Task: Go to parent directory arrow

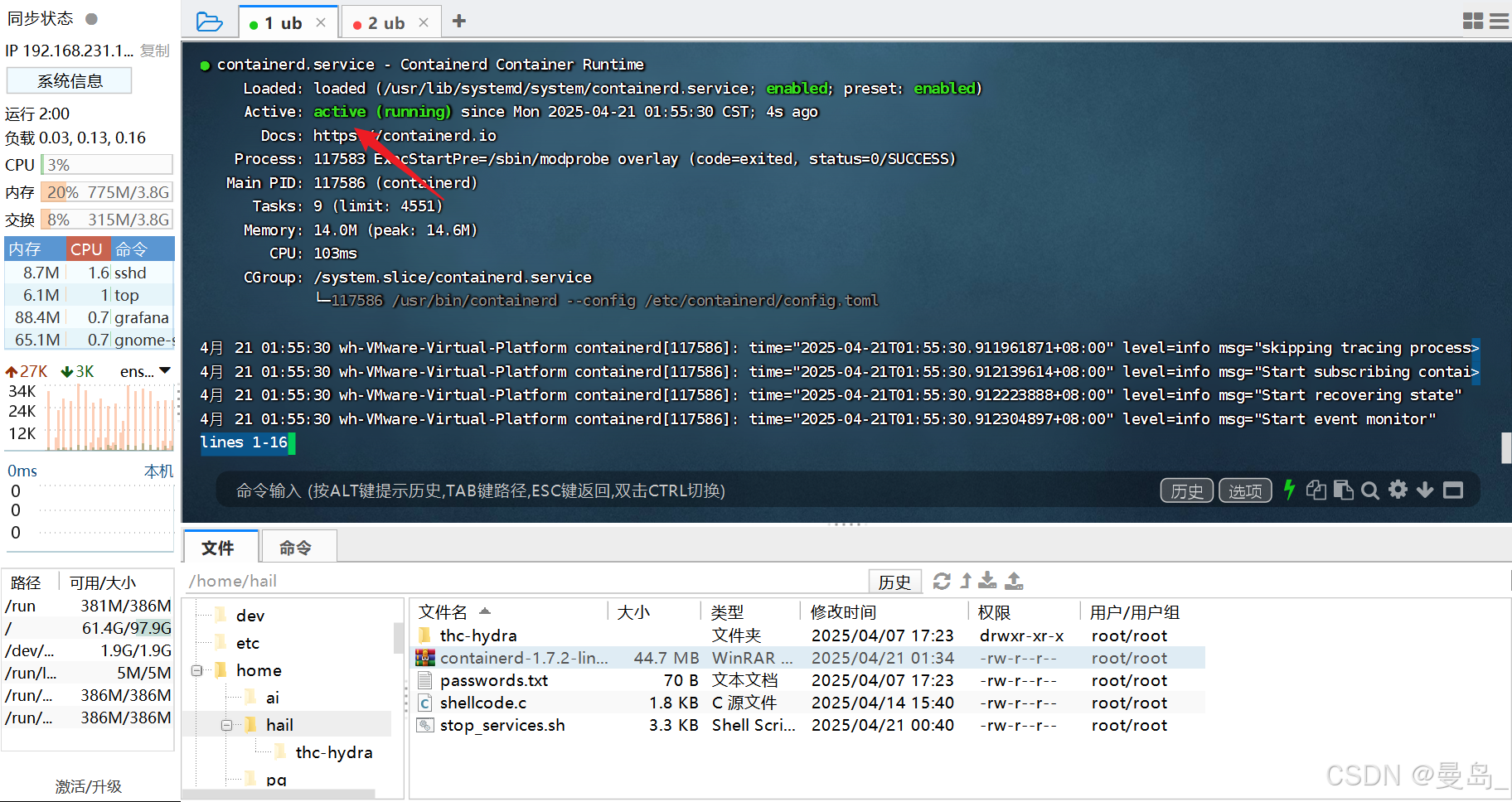Action: (966, 581)
